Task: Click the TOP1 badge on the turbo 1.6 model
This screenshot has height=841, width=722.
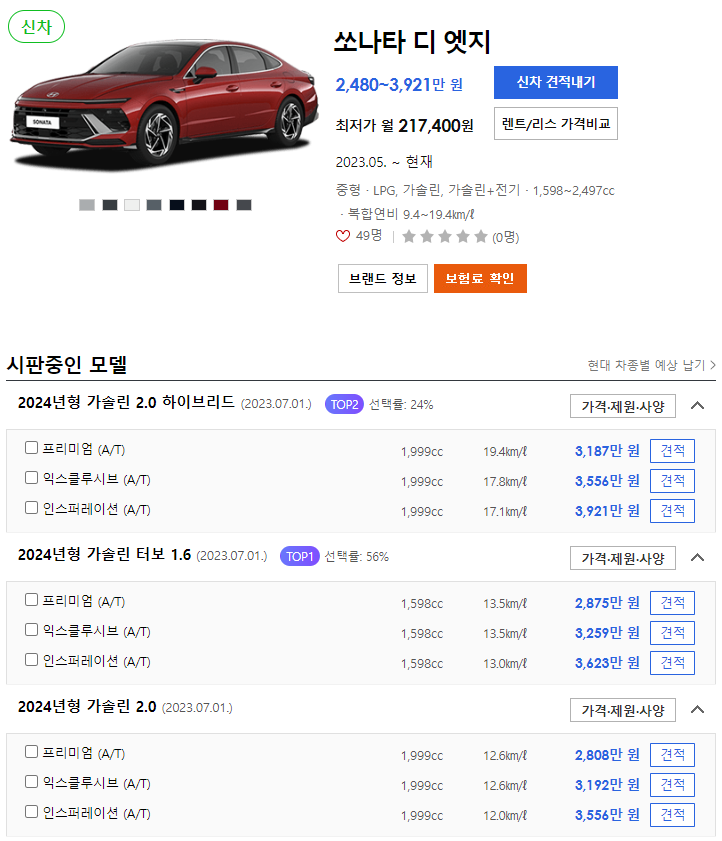Action: coord(299,557)
